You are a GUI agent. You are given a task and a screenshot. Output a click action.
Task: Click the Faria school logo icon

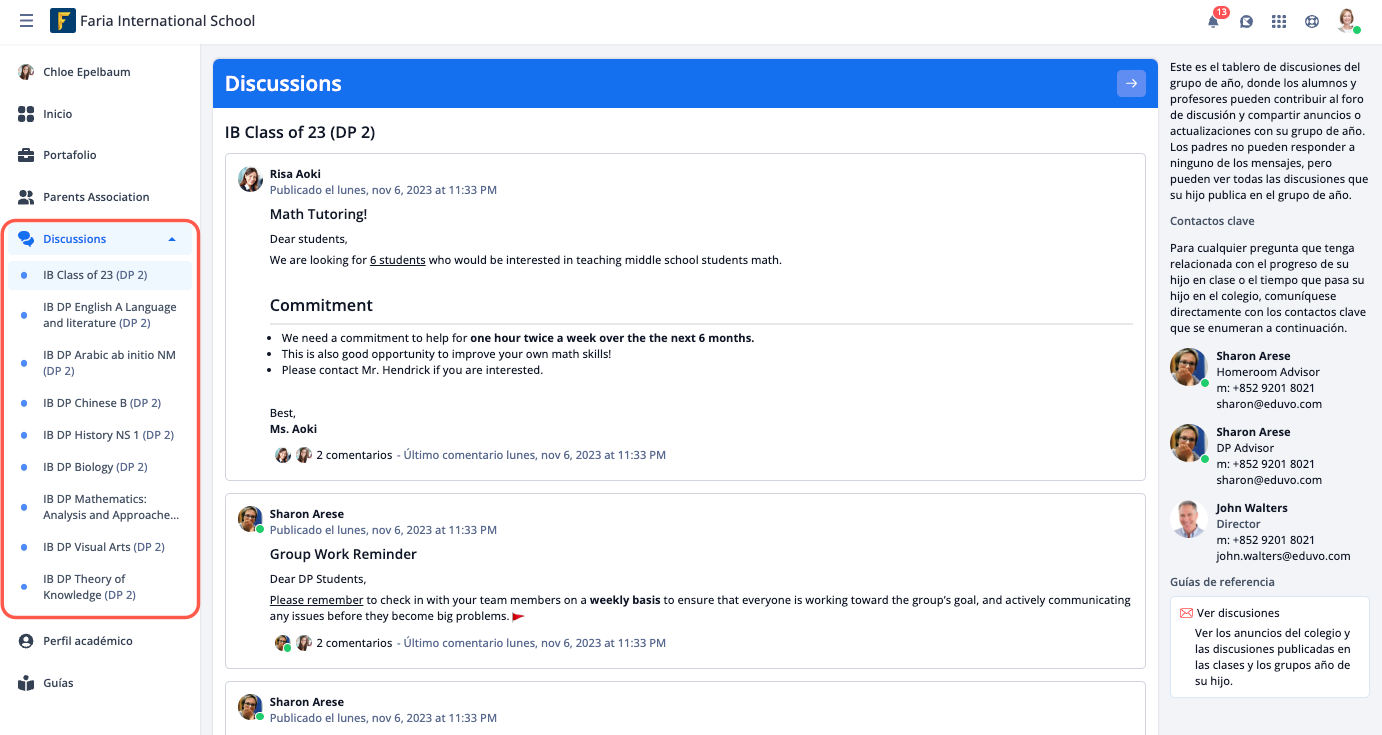[62, 21]
